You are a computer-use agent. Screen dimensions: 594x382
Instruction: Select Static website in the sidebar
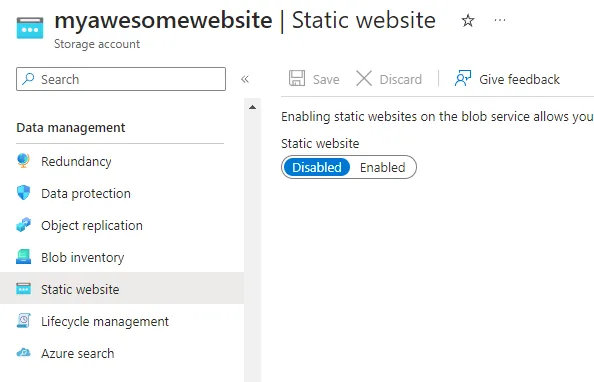[x=121, y=289]
